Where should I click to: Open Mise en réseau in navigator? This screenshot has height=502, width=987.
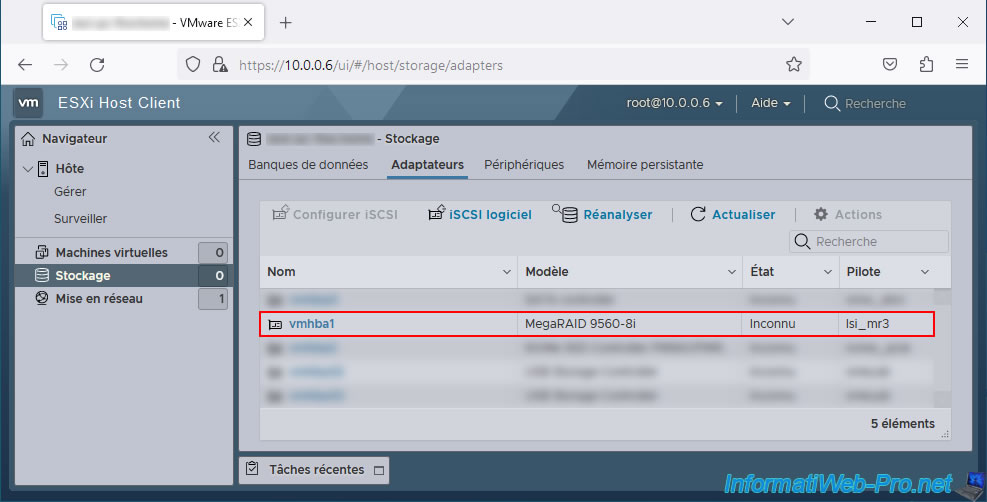pyautogui.click(x=99, y=299)
